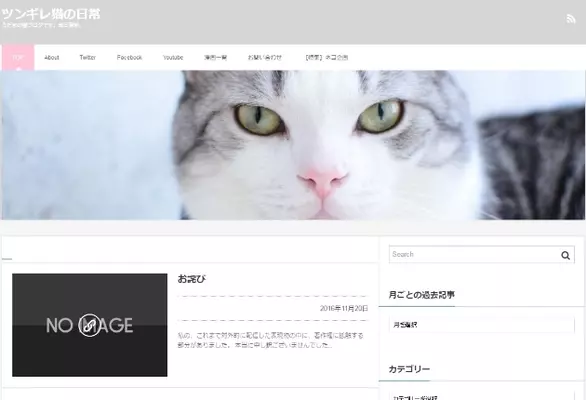Image resolution: width=586 pixels, height=400 pixels.
Task: Click the cat header banner image
Action: [293, 145]
